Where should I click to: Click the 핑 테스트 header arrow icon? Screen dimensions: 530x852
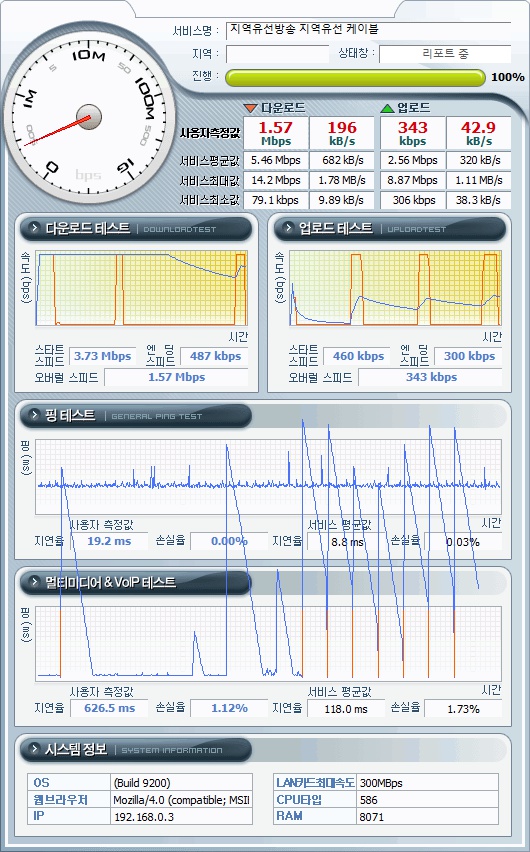click(34, 416)
